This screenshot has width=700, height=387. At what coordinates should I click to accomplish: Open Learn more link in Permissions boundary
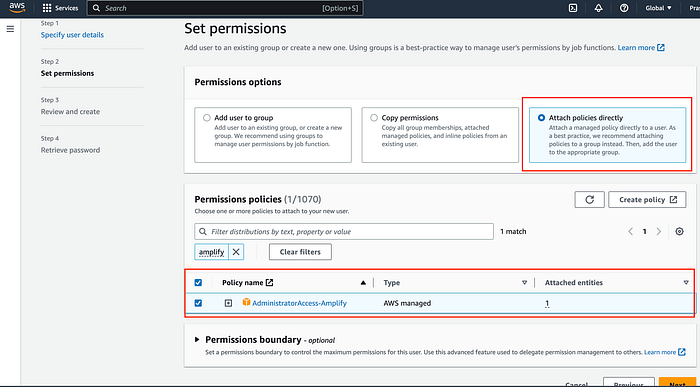[664, 352]
